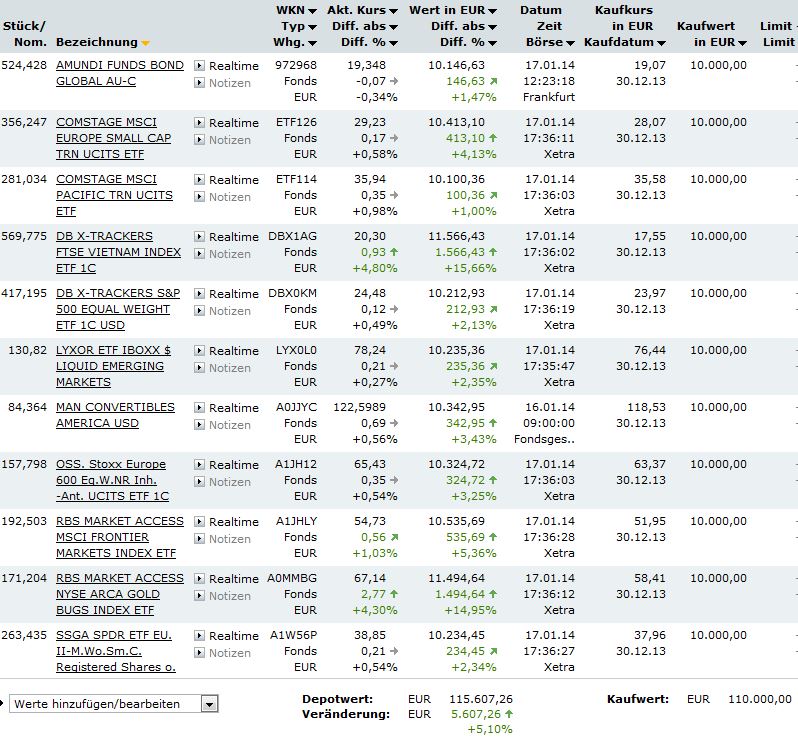Click WKN cell DBX1AG
Image resolution: width=798 pixels, height=738 pixels.
coord(292,236)
